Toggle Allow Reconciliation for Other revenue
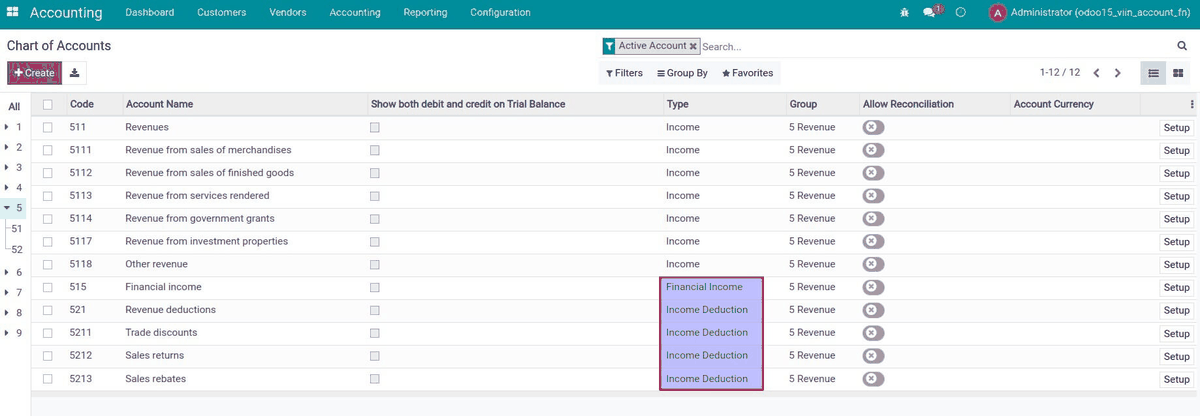 (874, 264)
